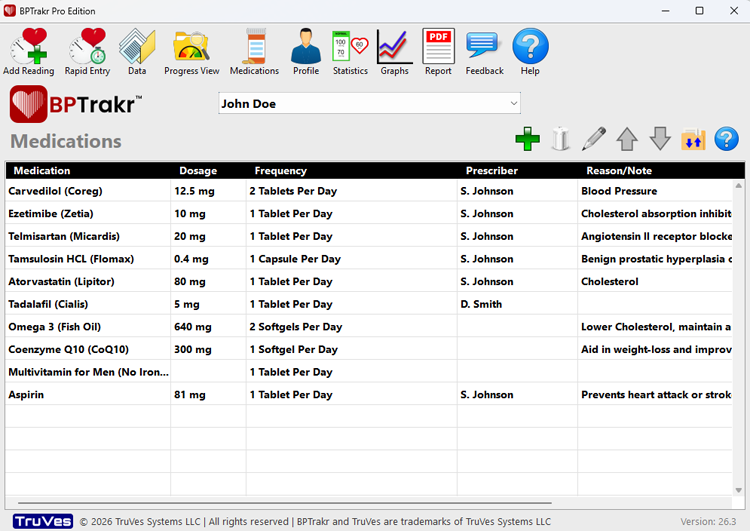The height and width of the screenshot is (531, 750).
Task: Sort by Reason/Note column header
Action: pyautogui.click(x=619, y=171)
